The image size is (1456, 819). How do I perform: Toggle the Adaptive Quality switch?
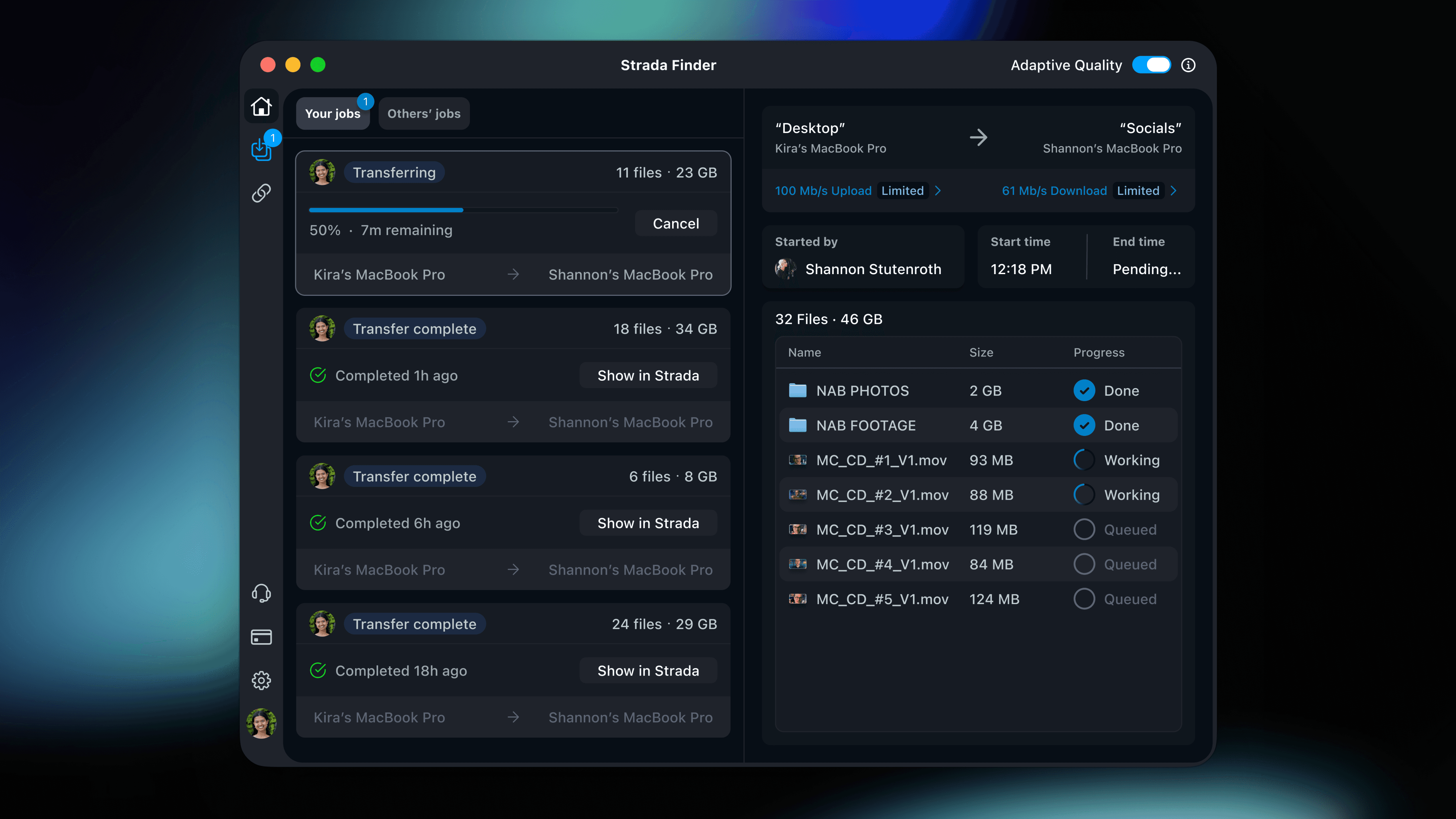pyautogui.click(x=1151, y=65)
